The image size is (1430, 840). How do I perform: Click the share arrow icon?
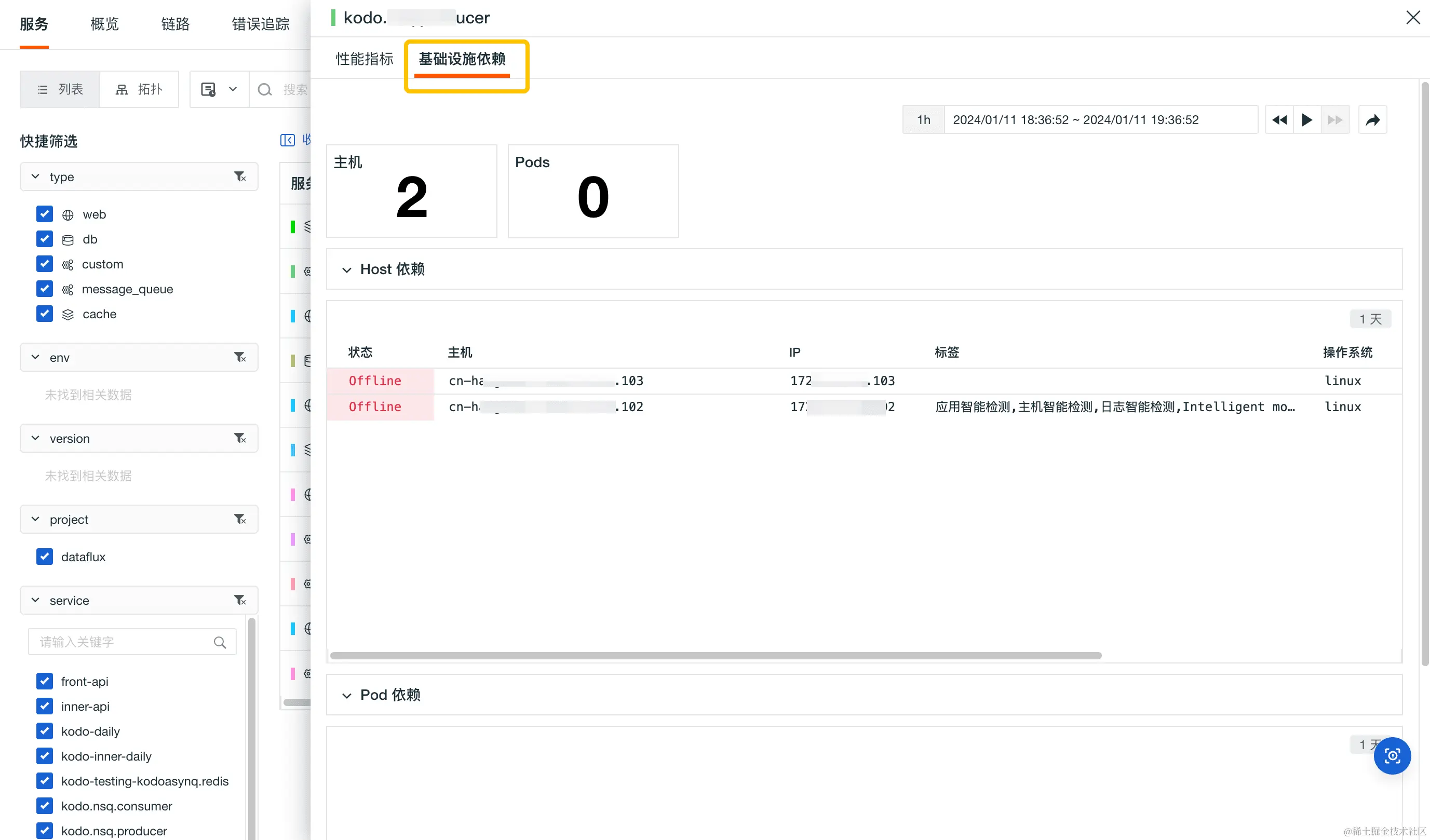1372,120
